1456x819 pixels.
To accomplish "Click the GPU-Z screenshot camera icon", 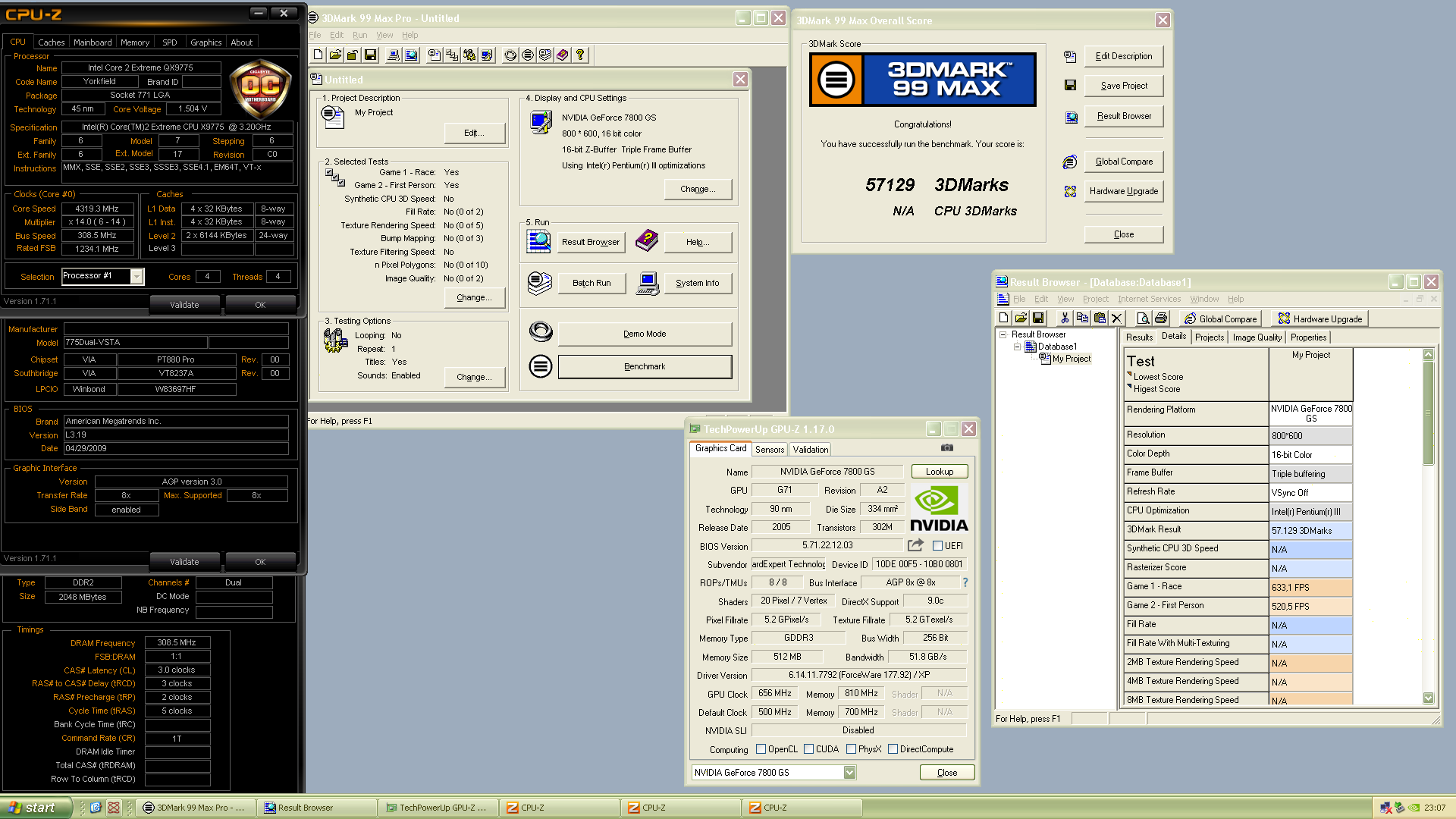I will (x=946, y=448).
